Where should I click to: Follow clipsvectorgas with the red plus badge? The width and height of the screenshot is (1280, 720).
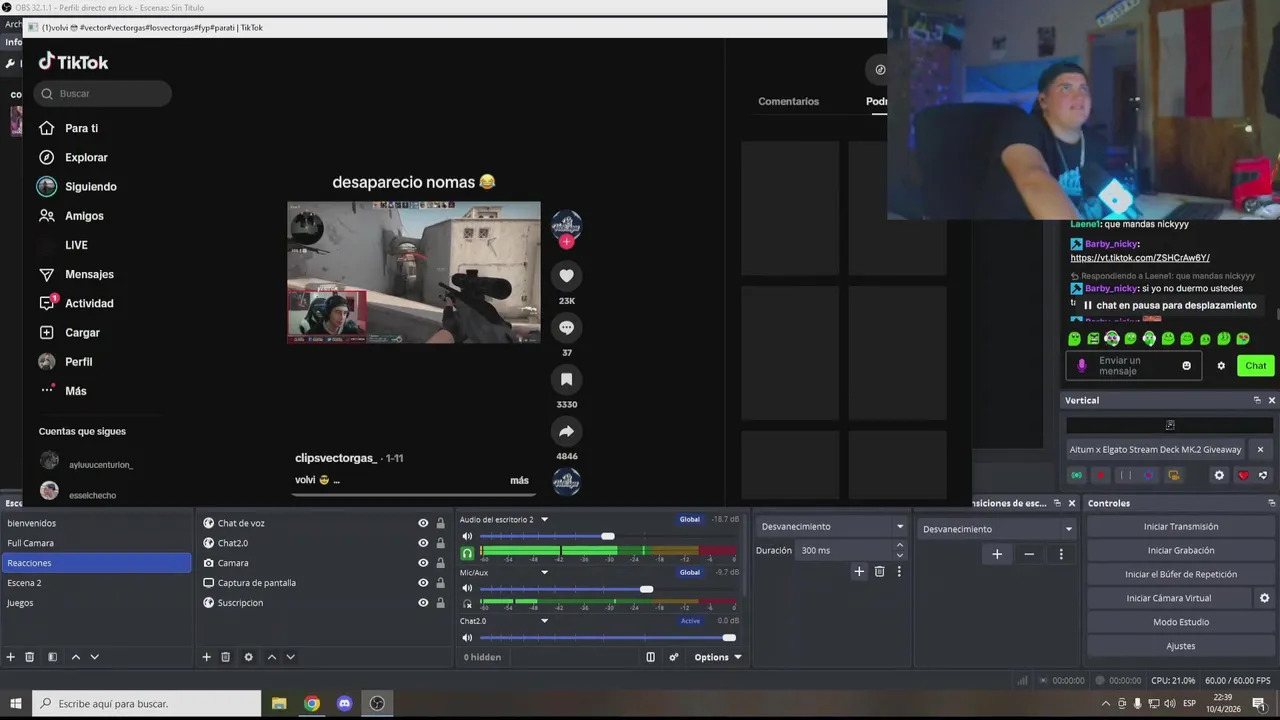tap(567, 241)
